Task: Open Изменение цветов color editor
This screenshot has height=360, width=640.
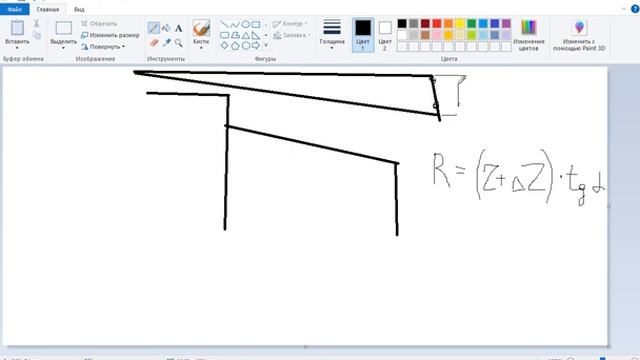Action: coord(529,35)
